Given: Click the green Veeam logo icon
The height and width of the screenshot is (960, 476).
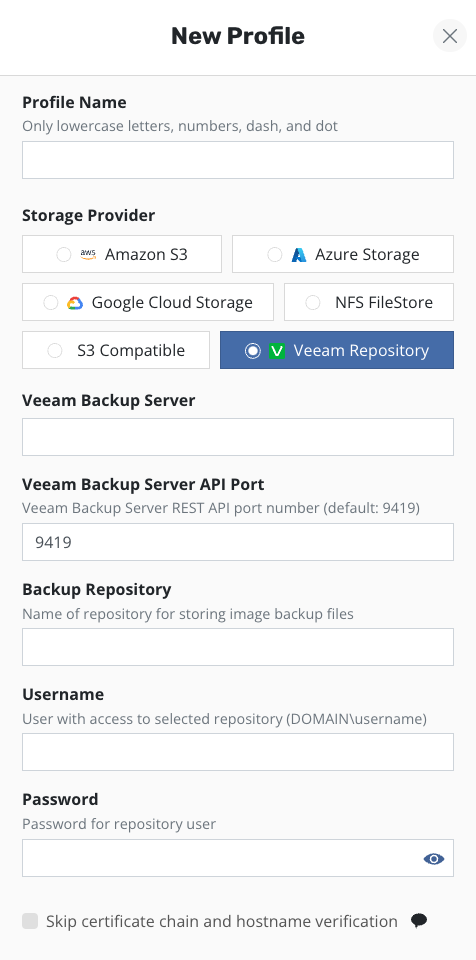Looking at the screenshot, I should (x=278, y=351).
